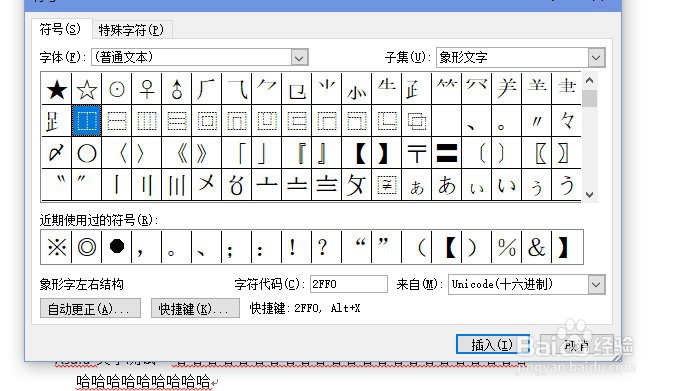Select the right black lenticular bracket in grid
This screenshot has height=391, width=673.
[387, 153]
